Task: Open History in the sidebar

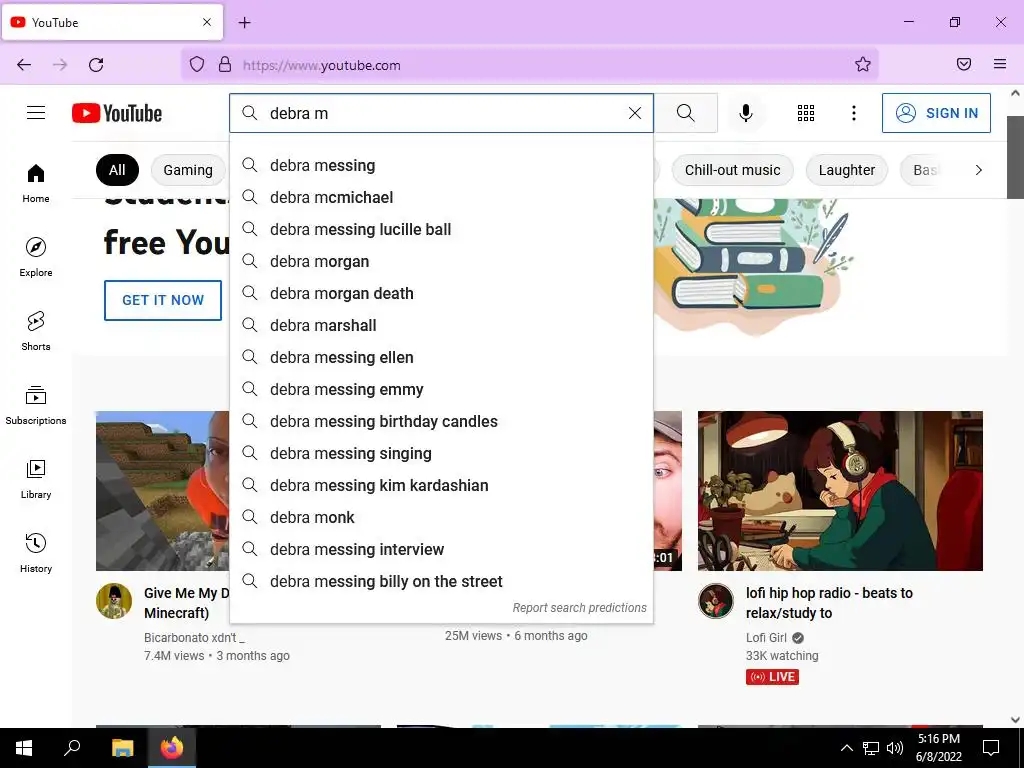Action: click(x=36, y=553)
